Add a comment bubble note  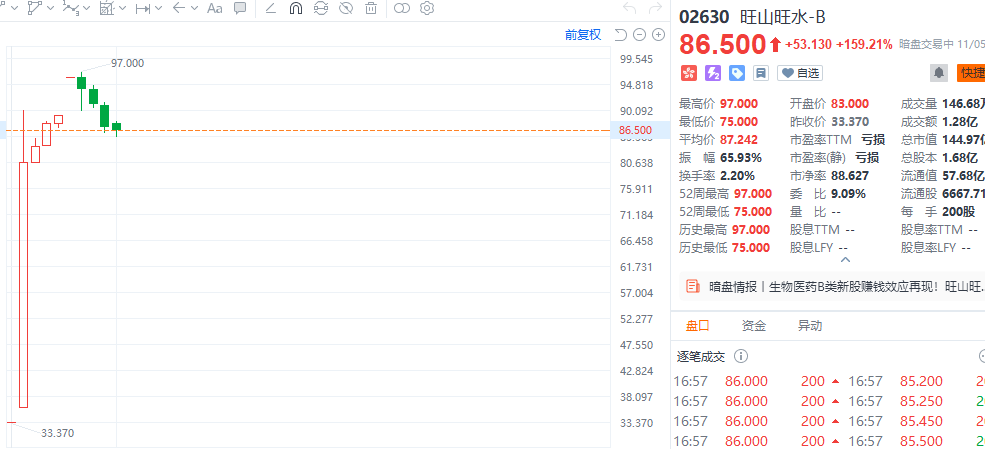coord(239,8)
